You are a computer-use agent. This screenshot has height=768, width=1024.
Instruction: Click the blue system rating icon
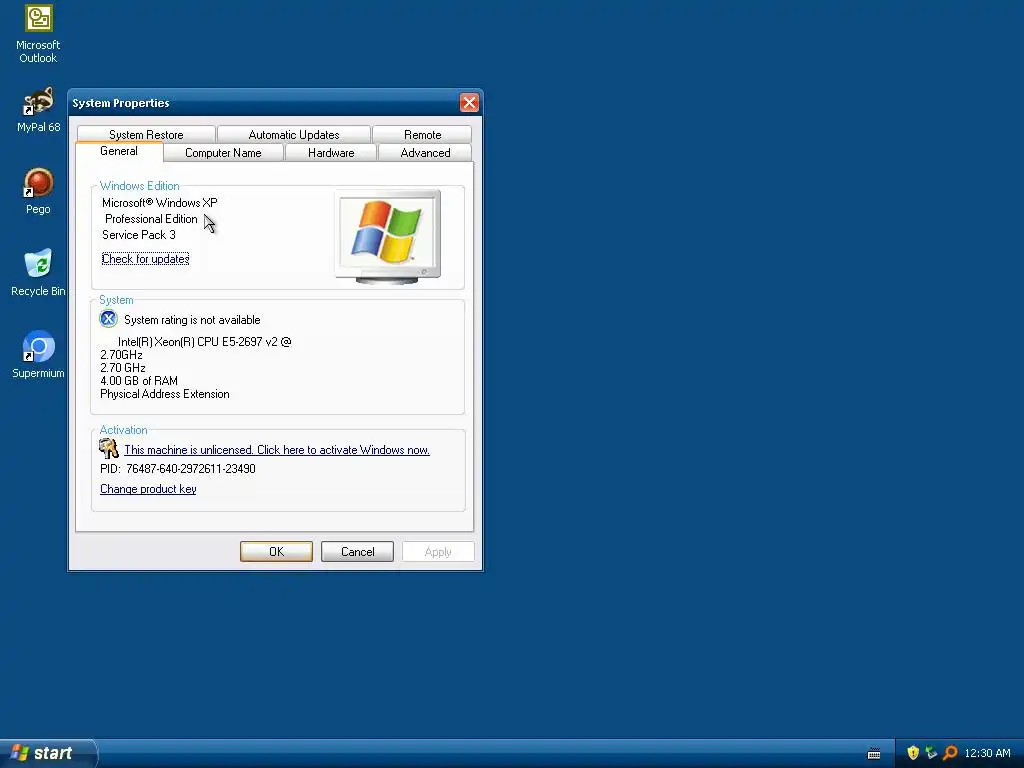click(x=108, y=319)
